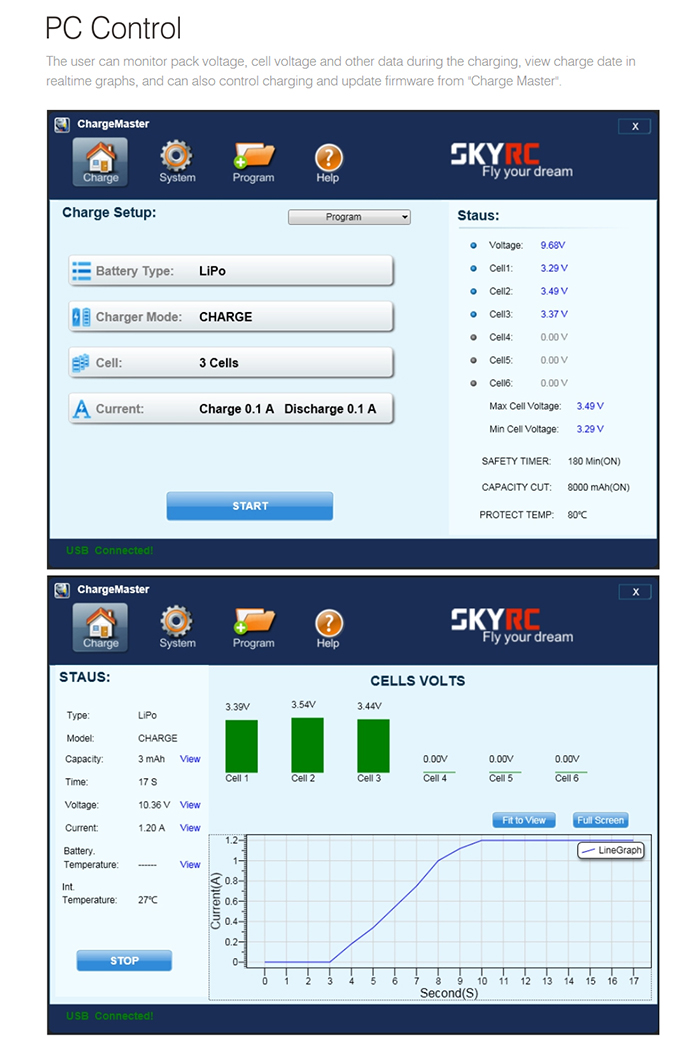Open the Cell count selector showing 3 Cells
The width and height of the screenshot is (700, 1050).
point(231,363)
